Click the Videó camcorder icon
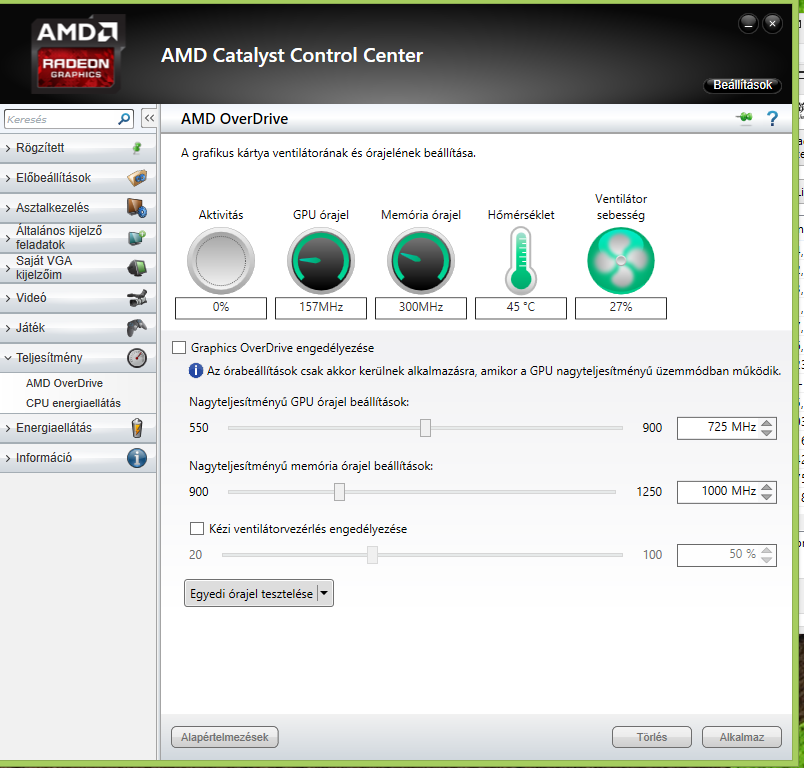Viewport: 804px width, 768px height. click(x=137, y=298)
